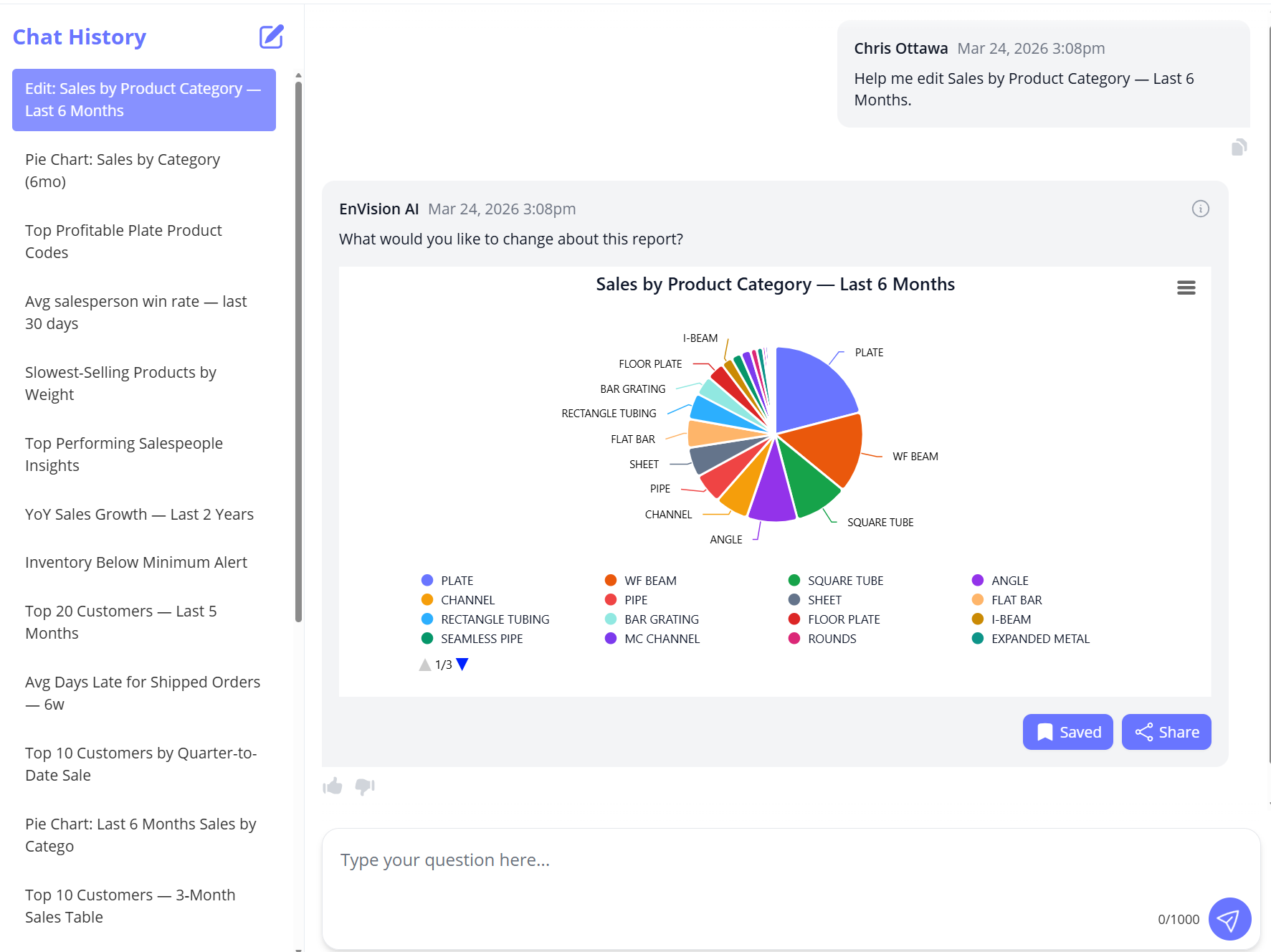Toggle SEAMLESS PIPE legend entry
This screenshot has width=1271, height=952.
(472, 639)
